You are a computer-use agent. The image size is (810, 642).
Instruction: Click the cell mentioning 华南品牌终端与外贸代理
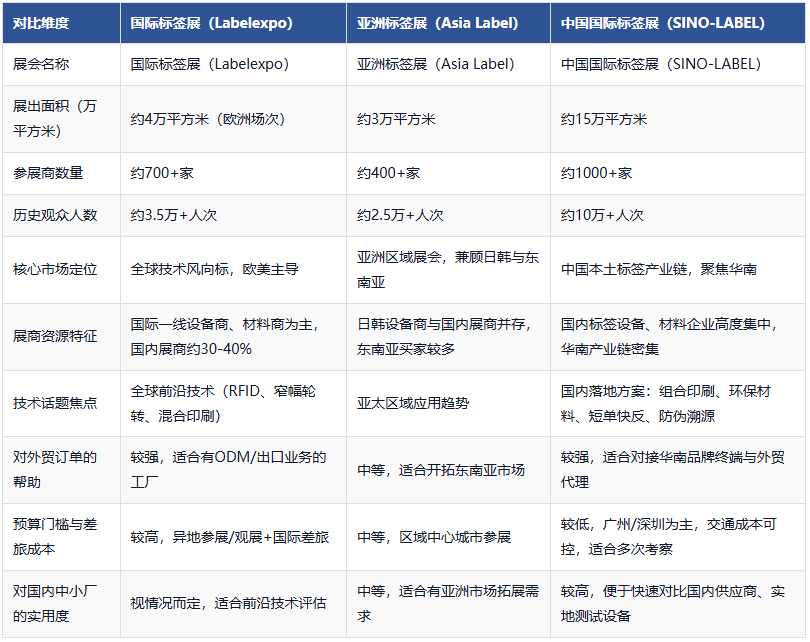(x=678, y=470)
